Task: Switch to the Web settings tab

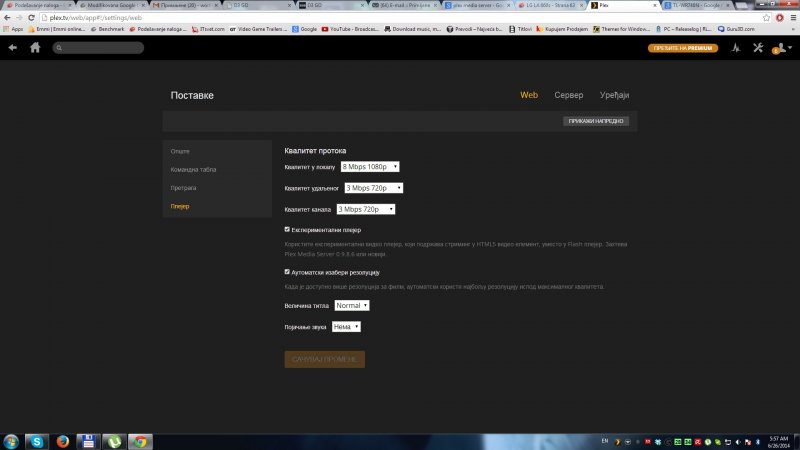Action: click(529, 95)
